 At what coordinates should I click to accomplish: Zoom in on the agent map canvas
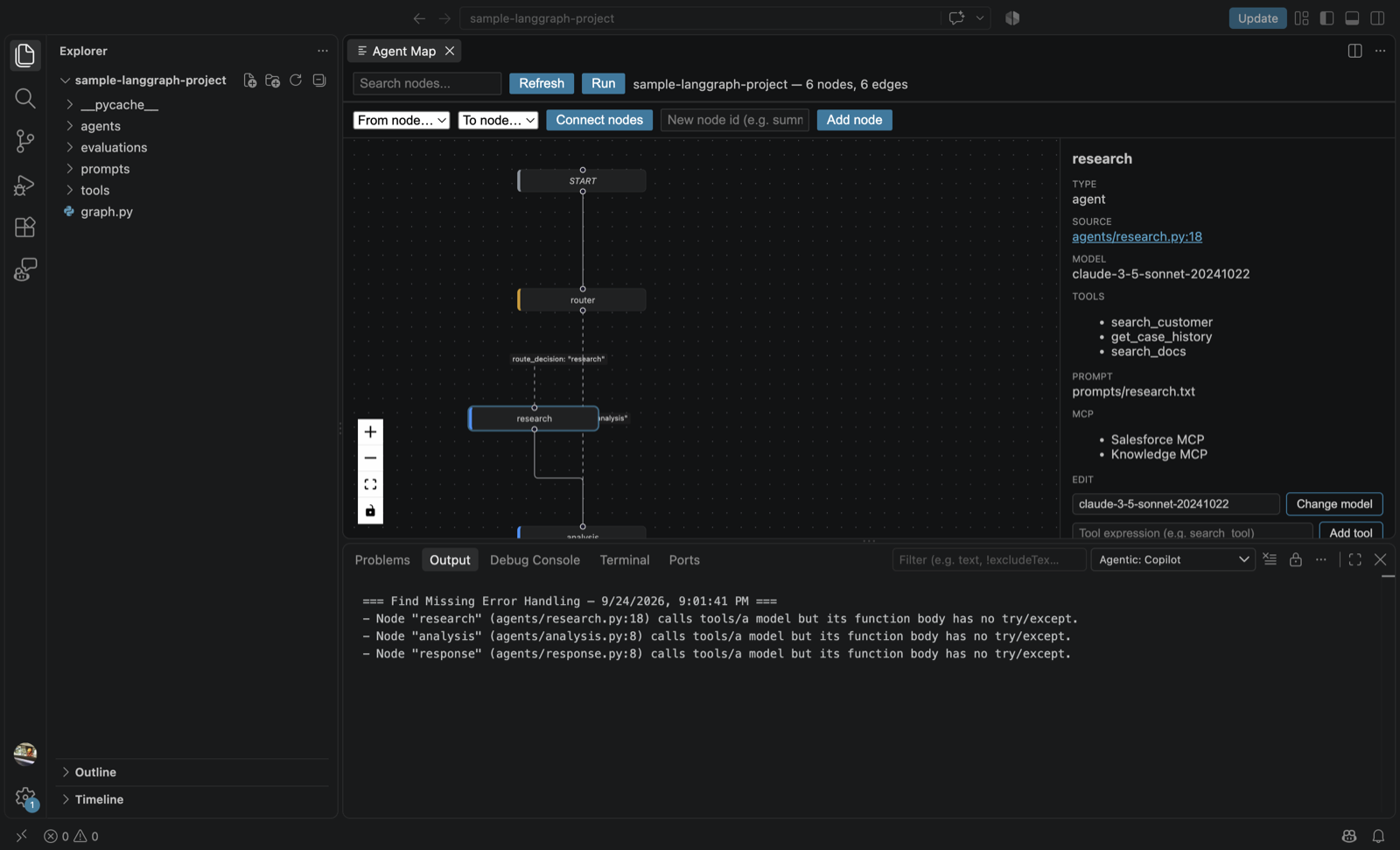[x=370, y=432]
